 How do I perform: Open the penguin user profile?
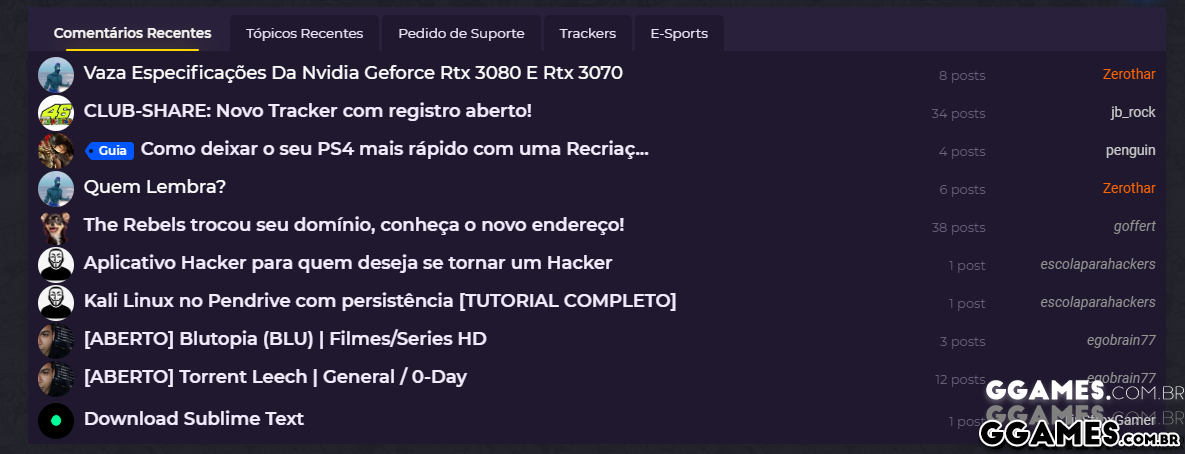click(x=1130, y=150)
